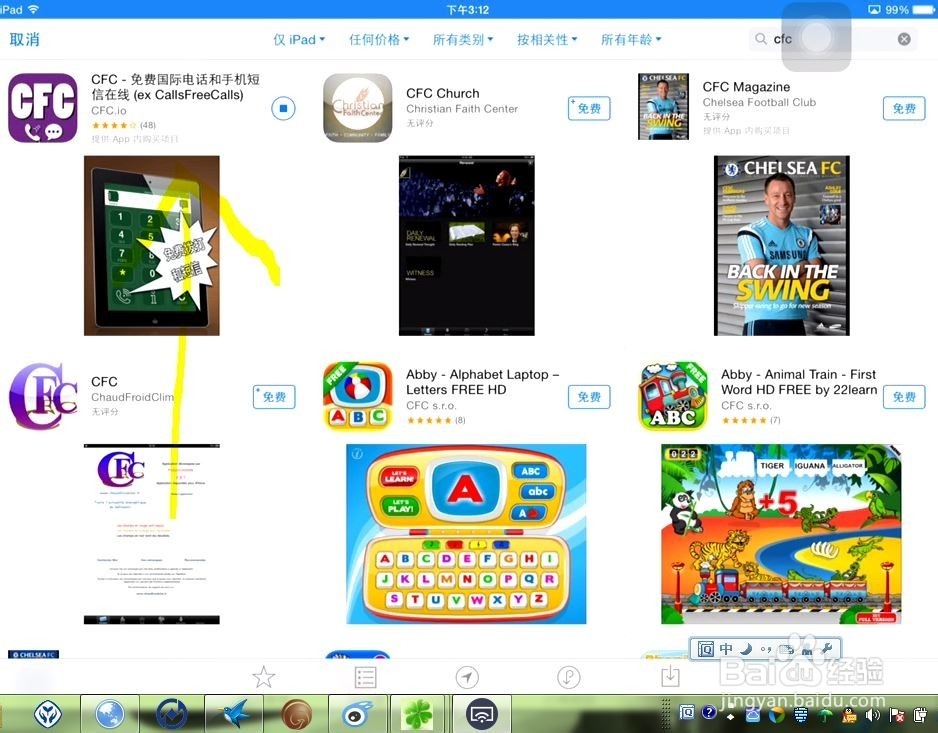The image size is (938, 733).
Task: Click the 'Christian Faith Center' developer name
Action: click(x=462, y=109)
